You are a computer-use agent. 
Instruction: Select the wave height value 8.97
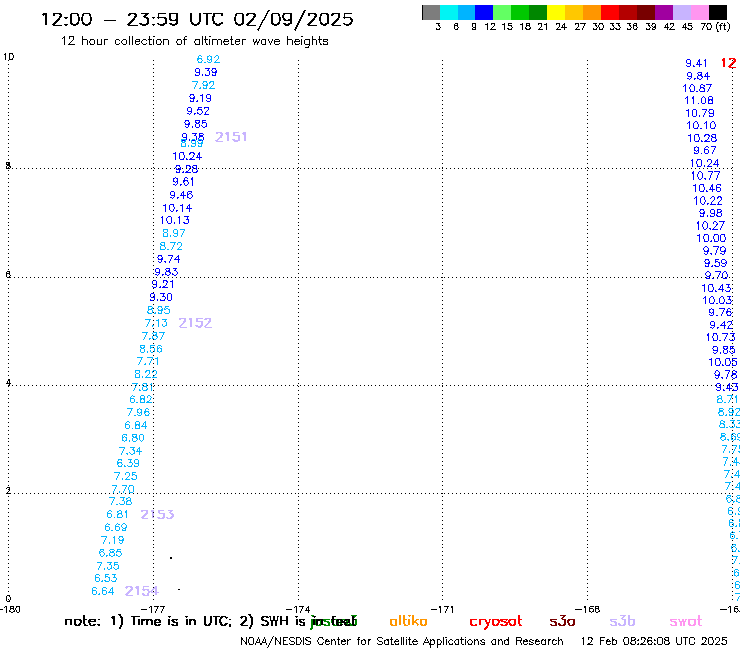click(x=174, y=233)
